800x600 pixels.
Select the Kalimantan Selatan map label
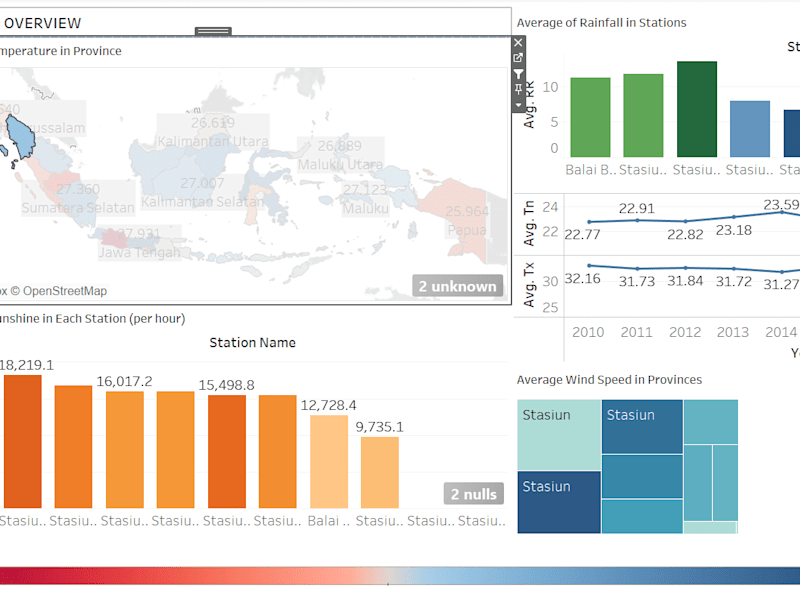point(202,202)
